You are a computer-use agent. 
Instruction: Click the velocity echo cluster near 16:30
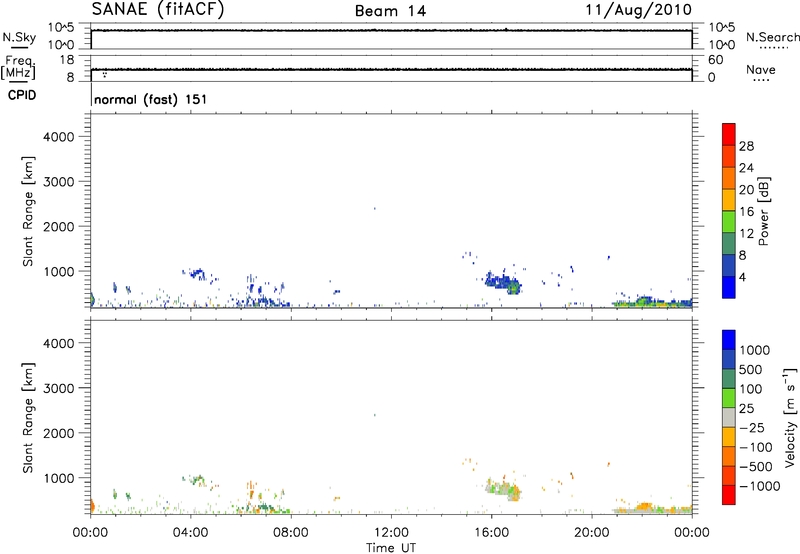[503, 490]
